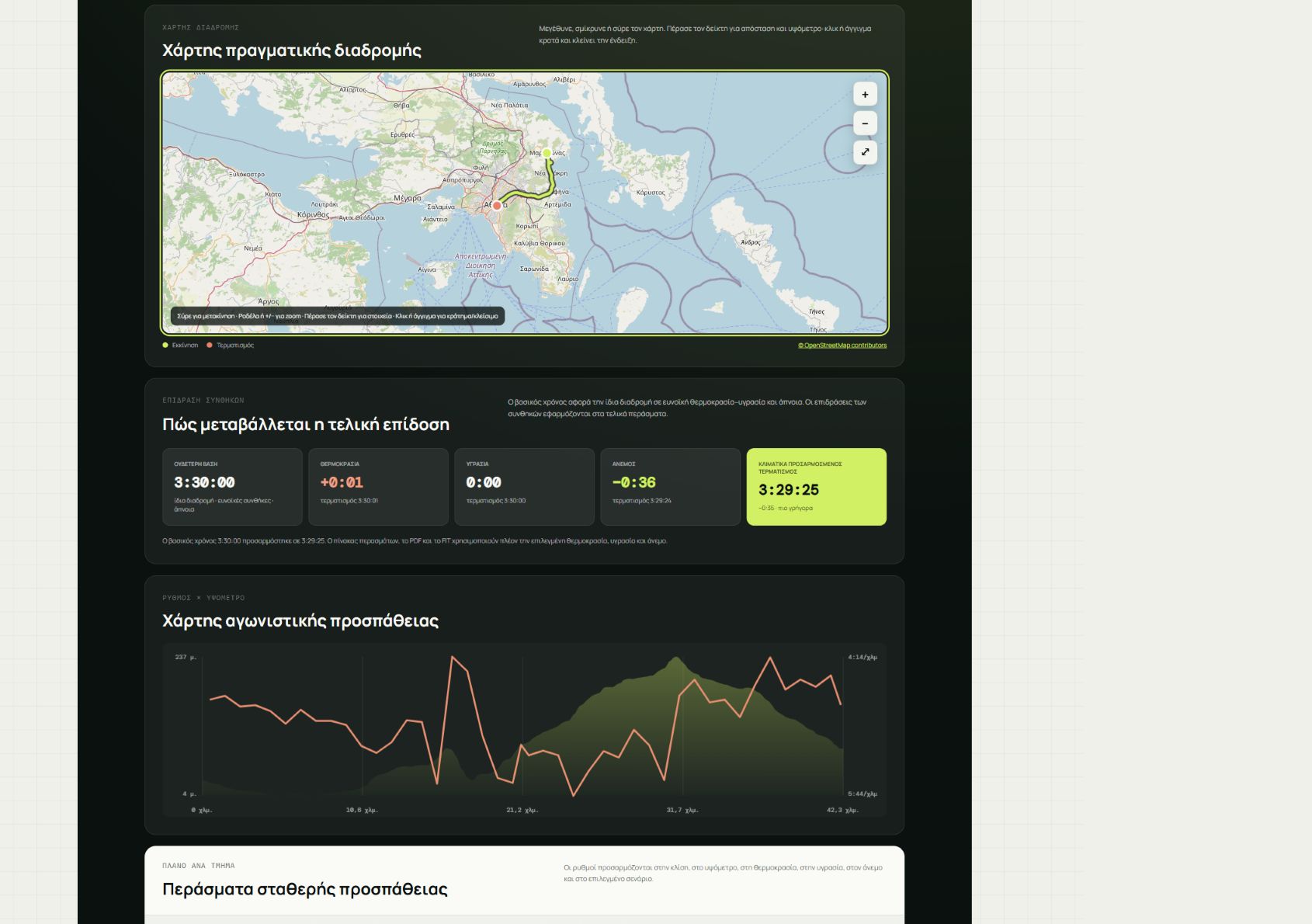The width and height of the screenshot is (1312, 924).
Task: Zoom in the map with plus button
Action: 865,95
